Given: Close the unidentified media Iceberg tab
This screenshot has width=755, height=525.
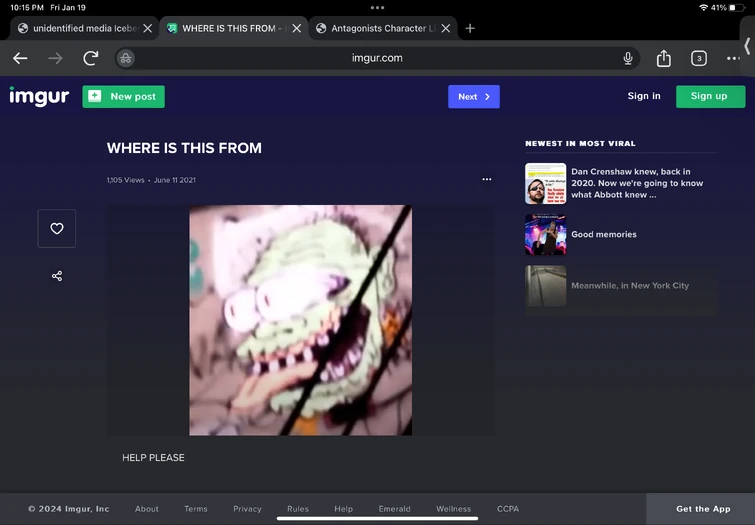Looking at the screenshot, I should pos(148,28).
